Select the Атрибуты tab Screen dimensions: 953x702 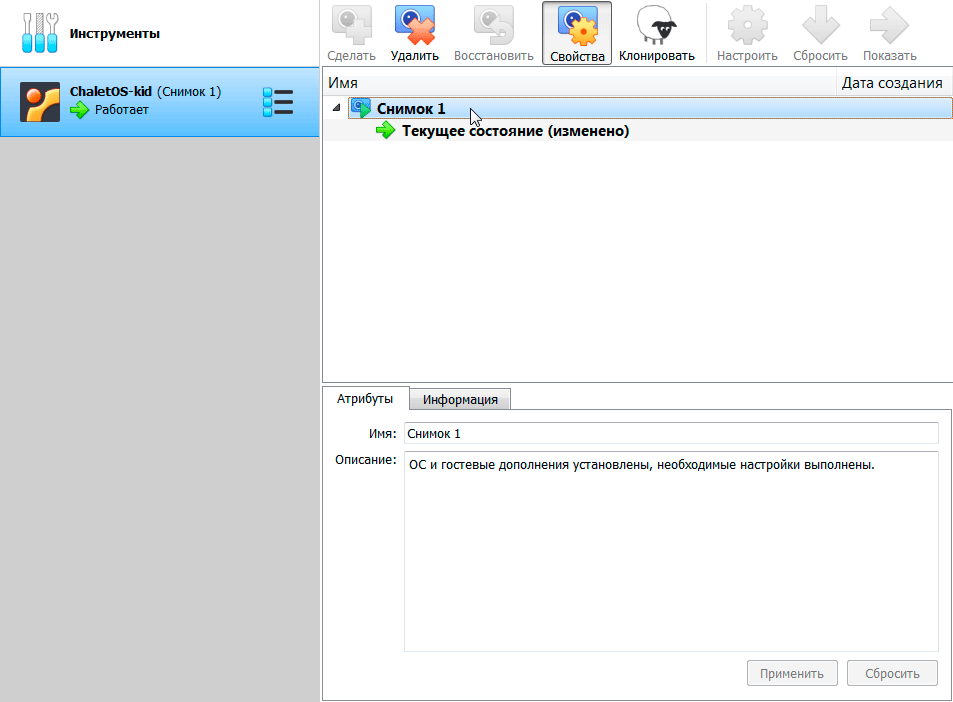(365, 399)
